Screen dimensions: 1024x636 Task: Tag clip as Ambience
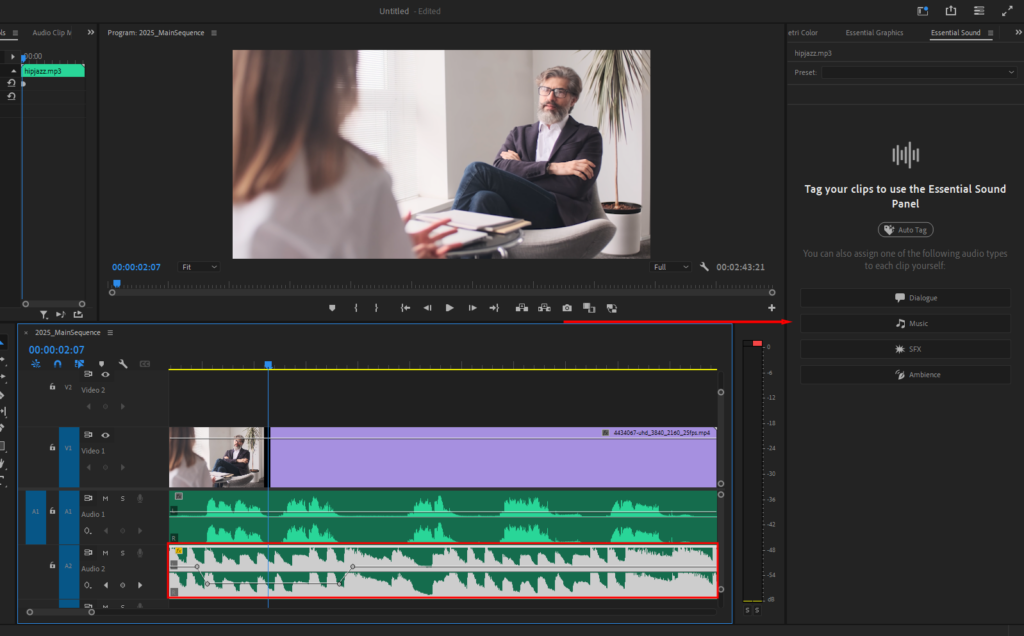click(905, 375)
